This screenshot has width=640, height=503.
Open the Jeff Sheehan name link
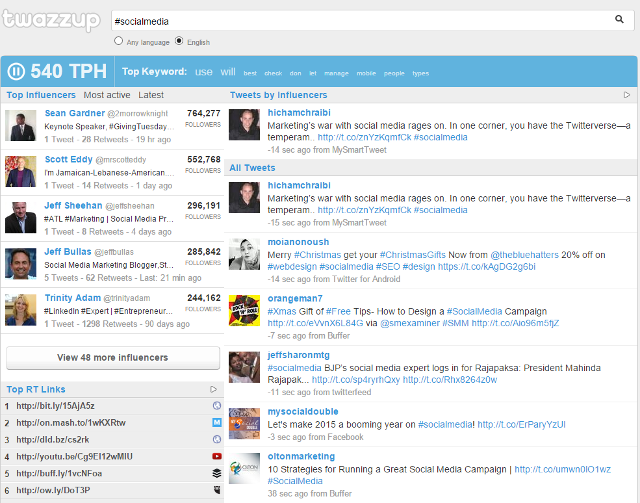coord(73,205)
